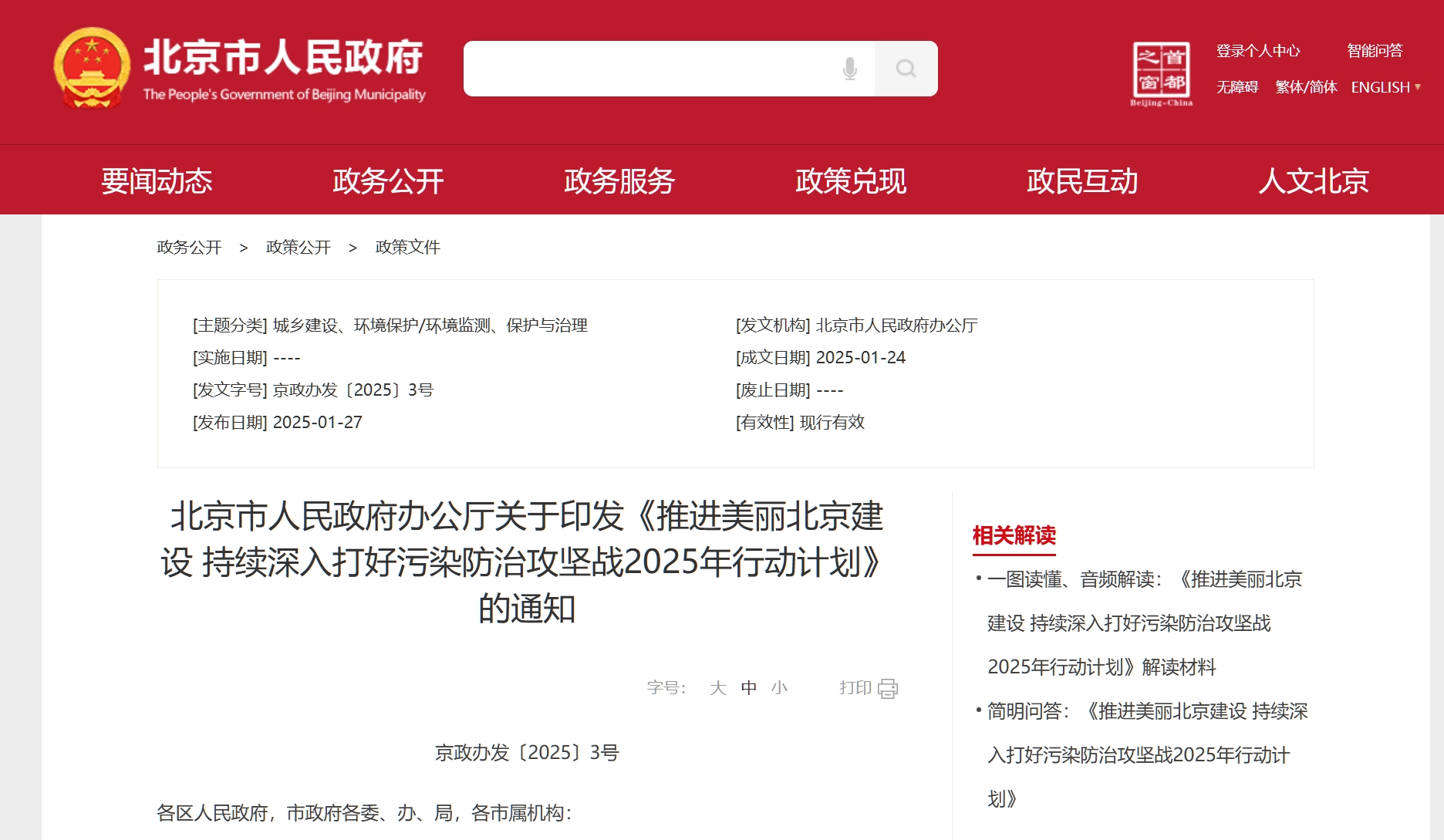This screenshot has width=1444, height=840.
Task: Set font size to 中 (medium)
Action: click(748, 687)
